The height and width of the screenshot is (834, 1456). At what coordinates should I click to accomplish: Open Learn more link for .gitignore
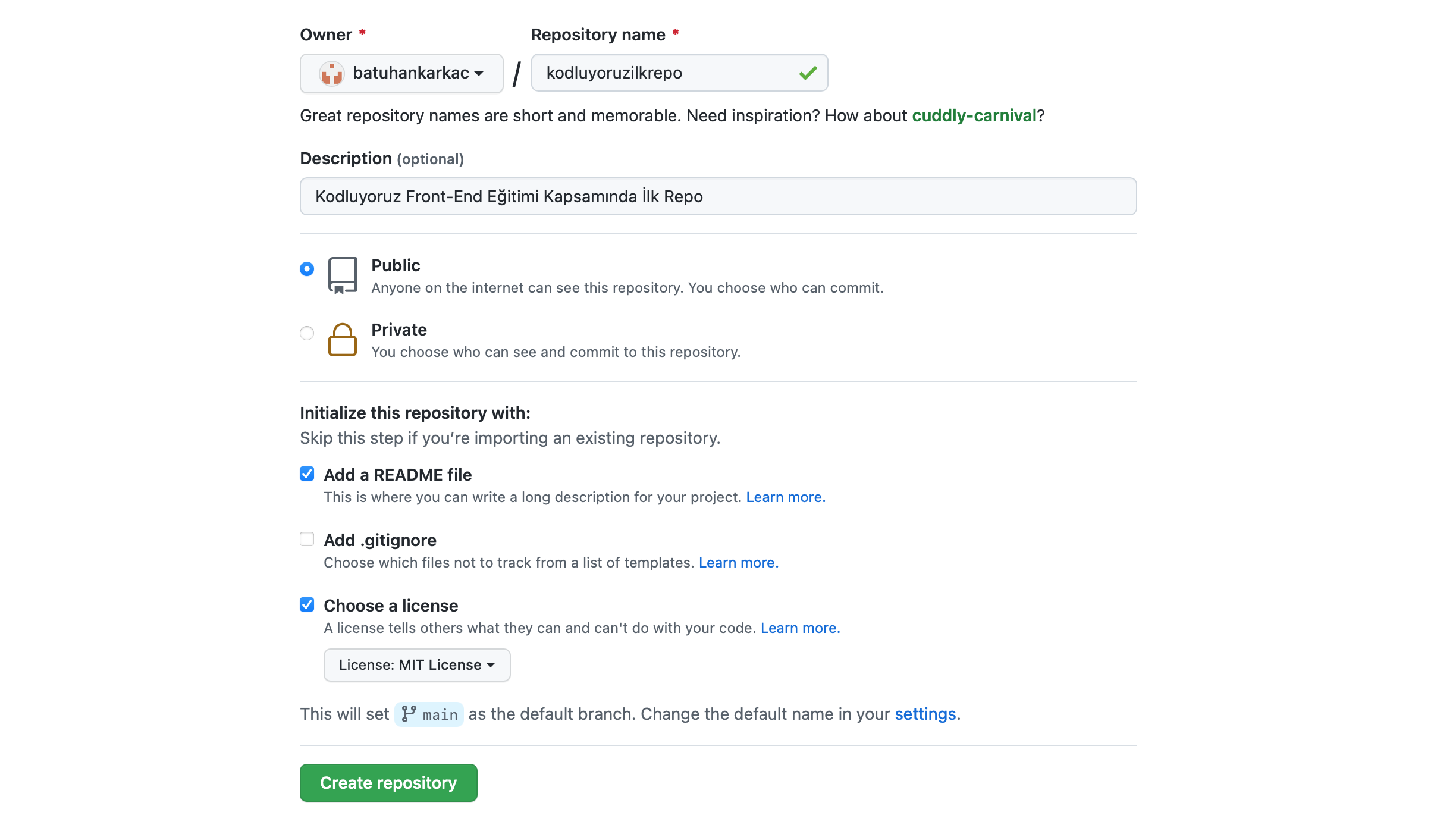click(x=738, y=563)
